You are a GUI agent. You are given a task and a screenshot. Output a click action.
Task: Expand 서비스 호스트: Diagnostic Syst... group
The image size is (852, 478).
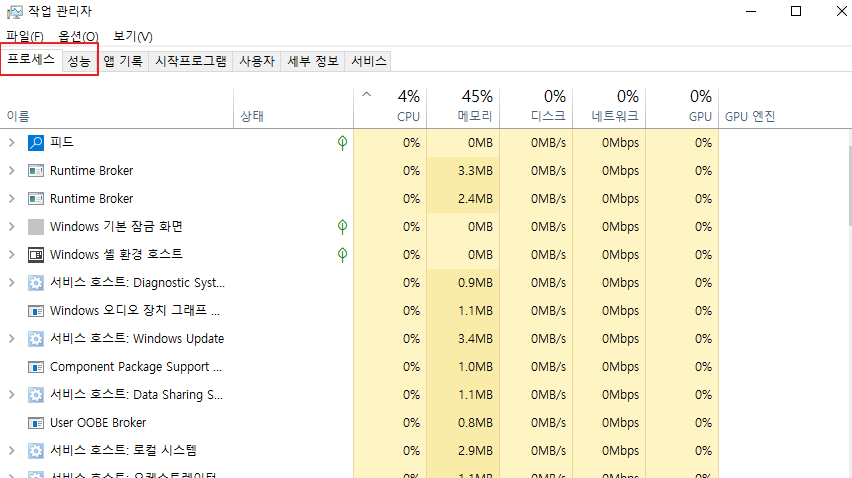pos(11,283)
